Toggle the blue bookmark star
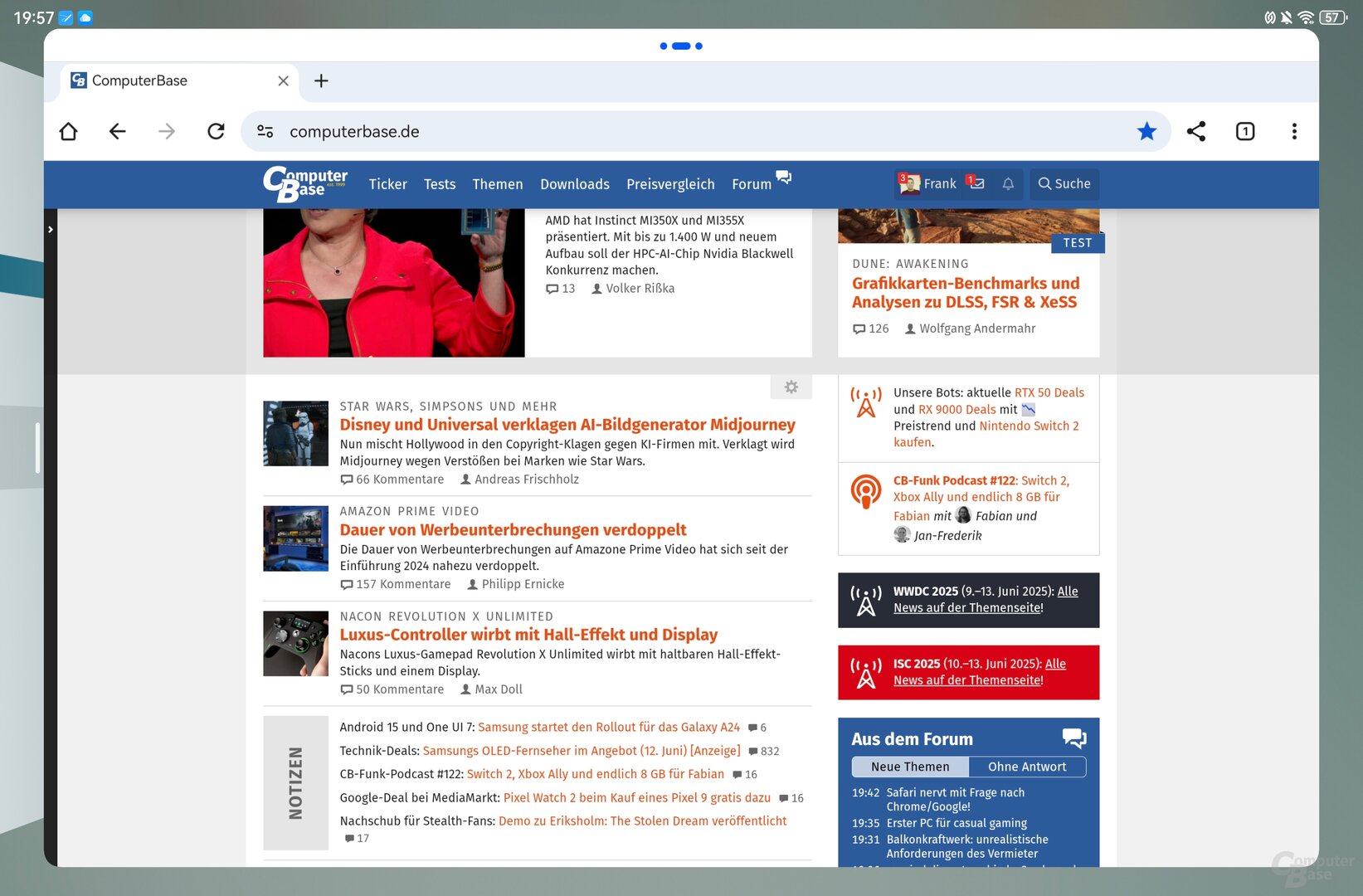This screenshot has width=1363, height=896. click(1146, 131)
